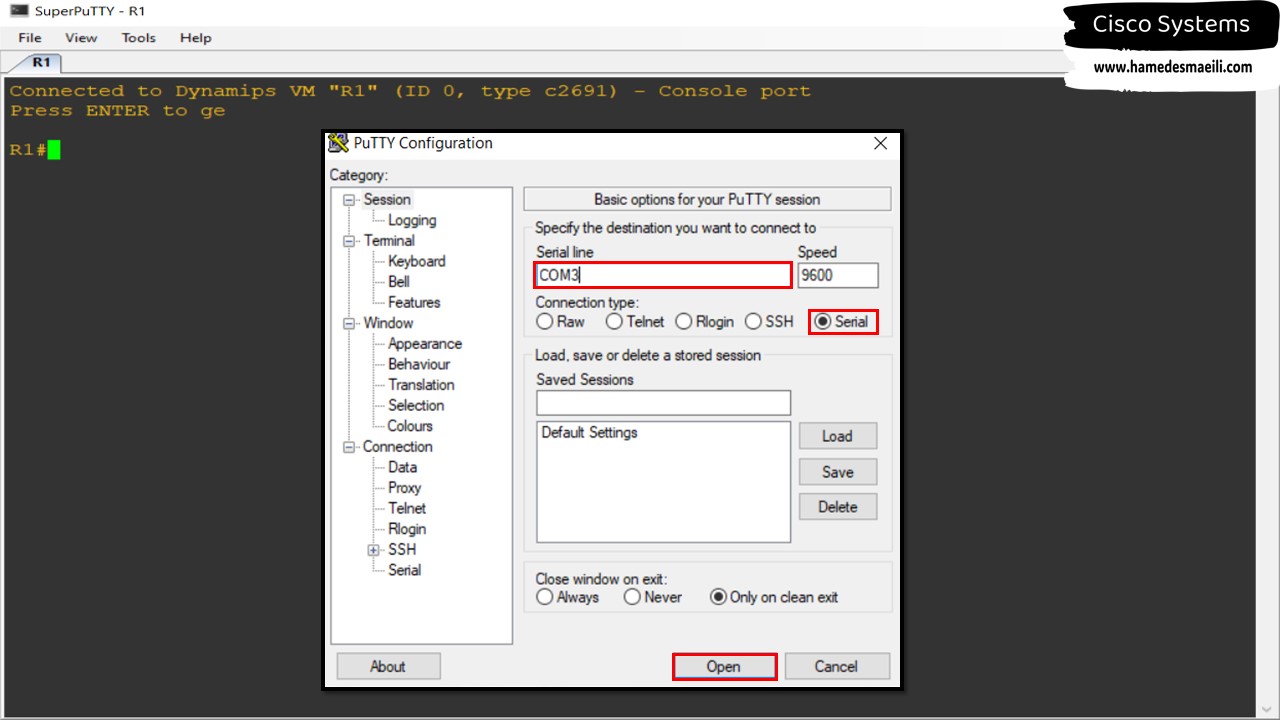The height and width of the screenshot is (720, 1280).
Task: Select Connection category in the tree
Action: pos(398,447)
